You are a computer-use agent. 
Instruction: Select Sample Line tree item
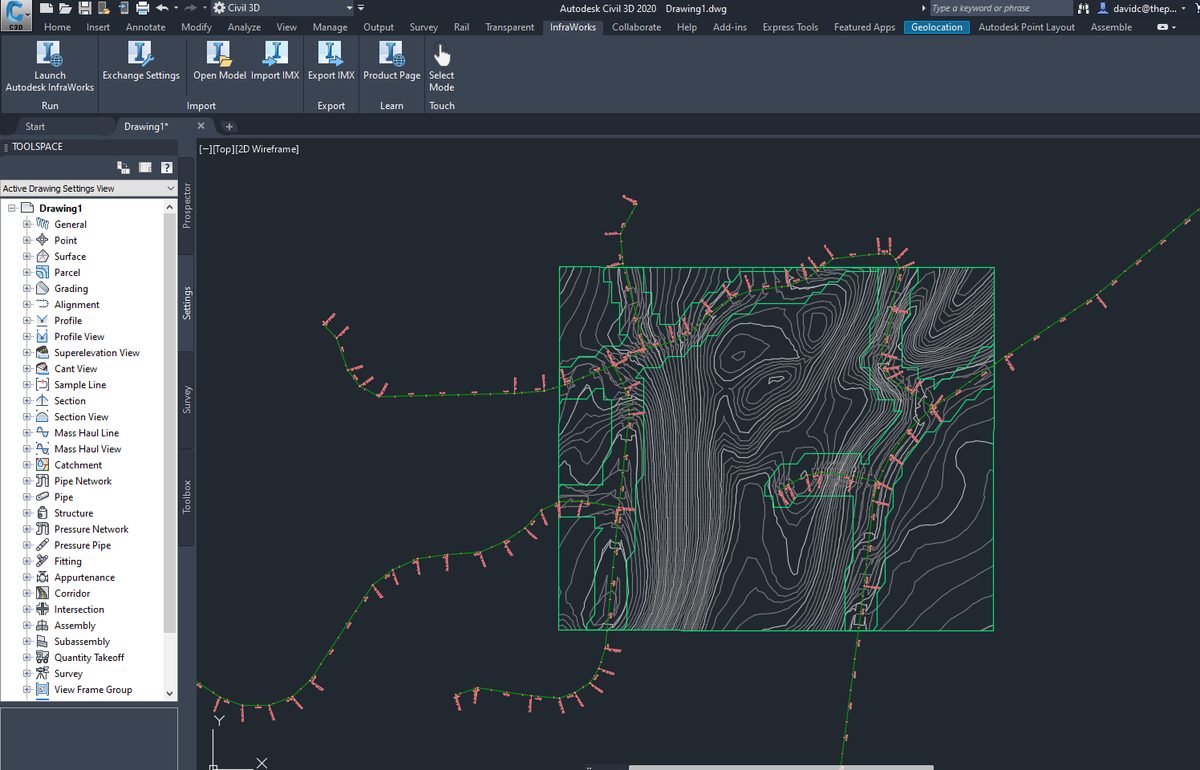80,384
